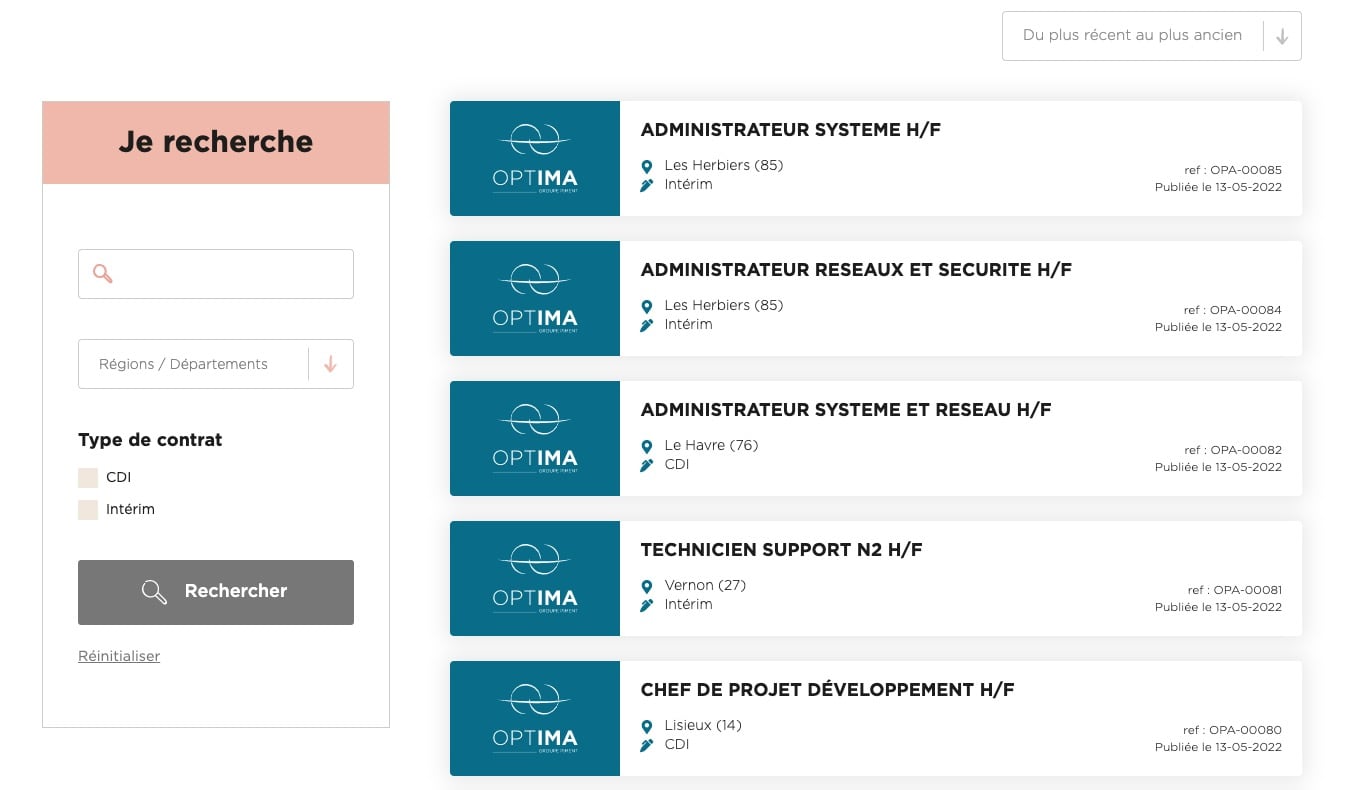This screenshot has width=1358, height=790.
Task: Click the down arrow of the sort dropdown
Action: click(x=1282, y=37)
